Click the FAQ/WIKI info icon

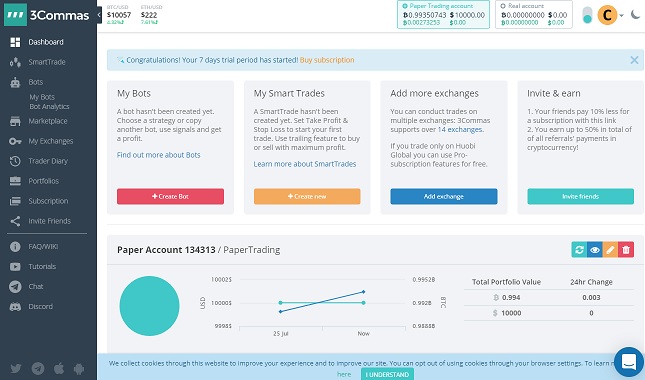click(15, 247)
